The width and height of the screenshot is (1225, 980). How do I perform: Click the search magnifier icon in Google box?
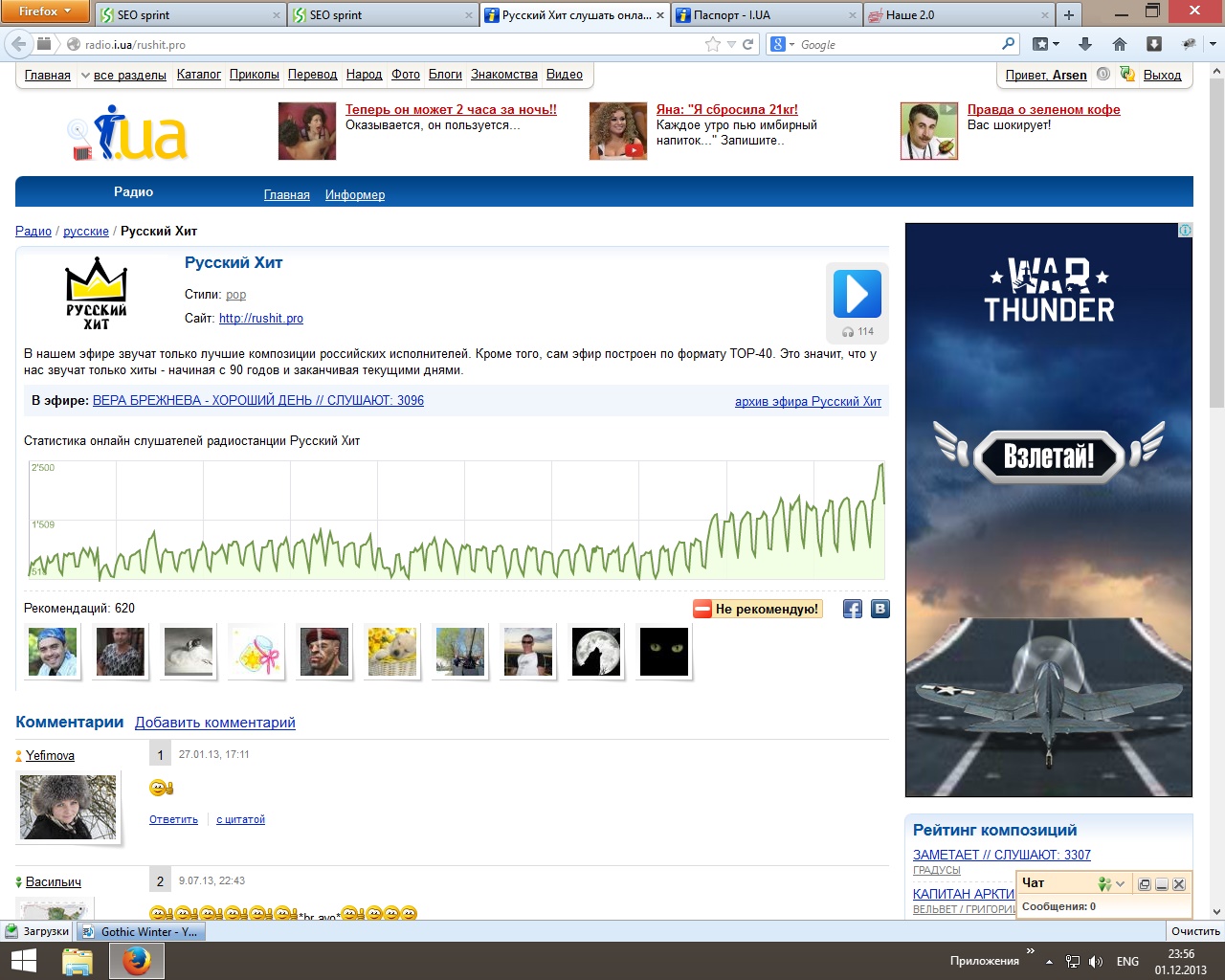[1008, 44]
